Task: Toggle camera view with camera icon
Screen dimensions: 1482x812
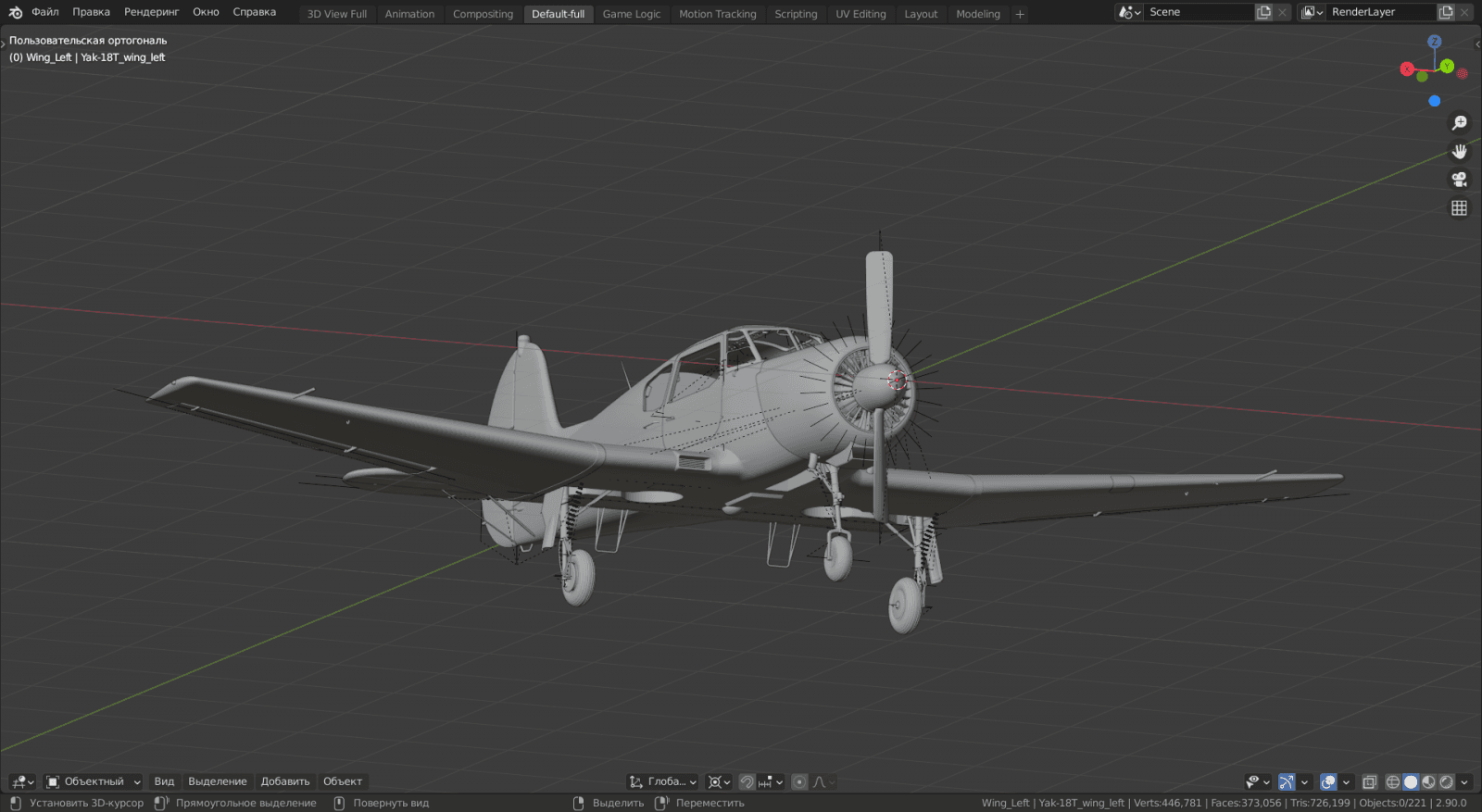Action: coord(1459,180)
